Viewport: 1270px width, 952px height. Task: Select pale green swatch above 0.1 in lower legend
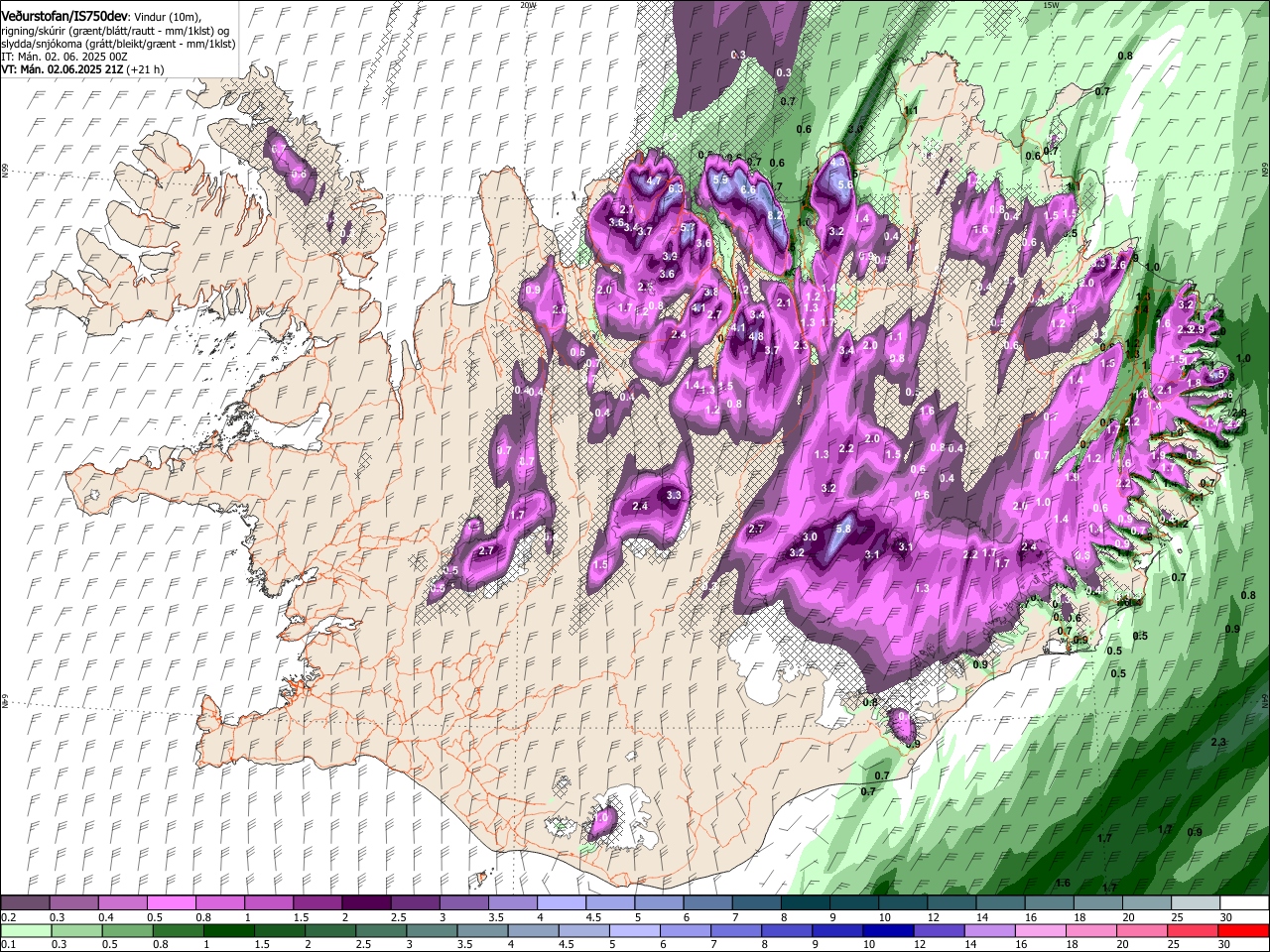26,930
